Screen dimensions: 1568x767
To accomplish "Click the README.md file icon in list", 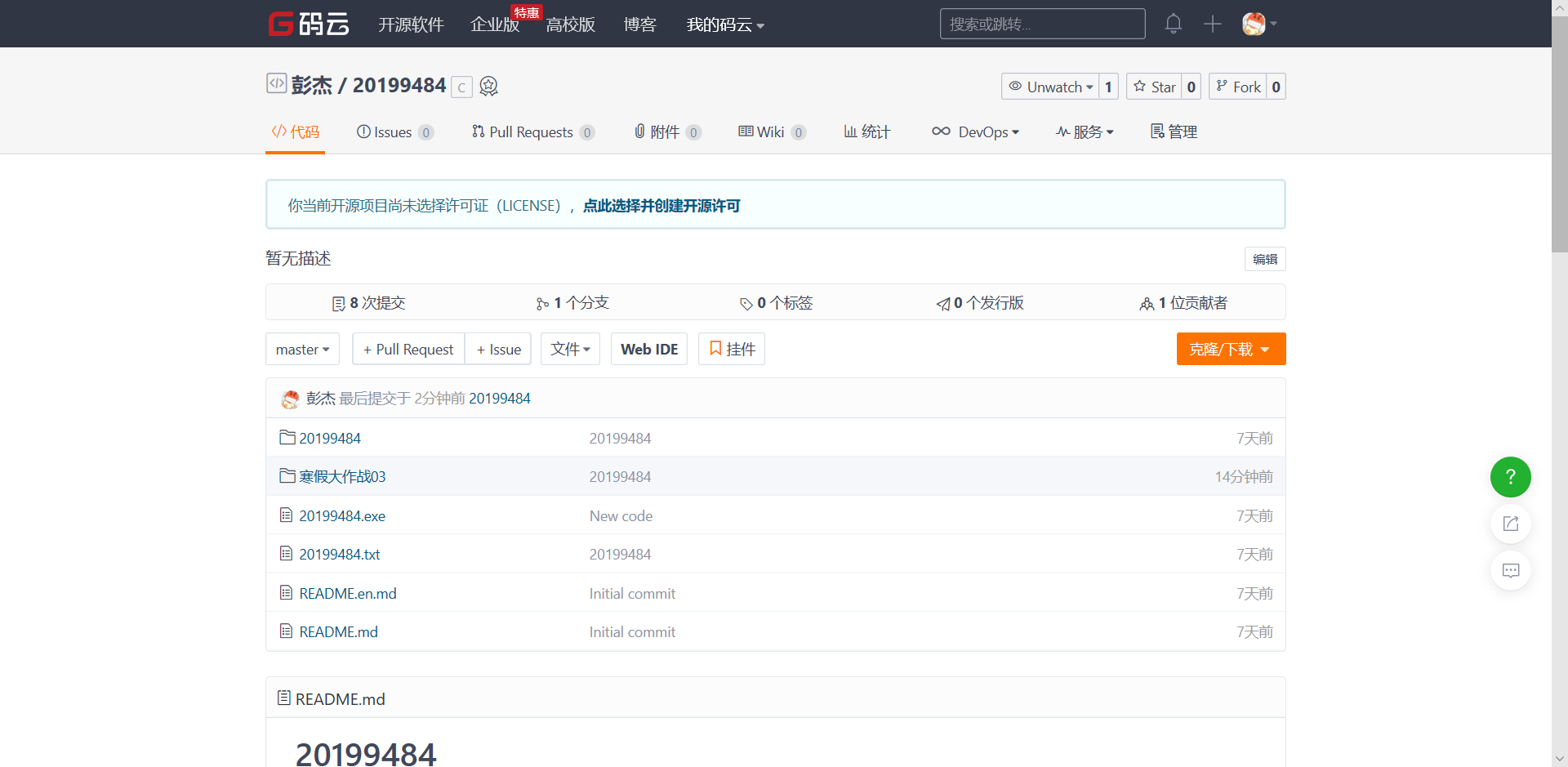I will pyautogui.click(x=286, y=631).
